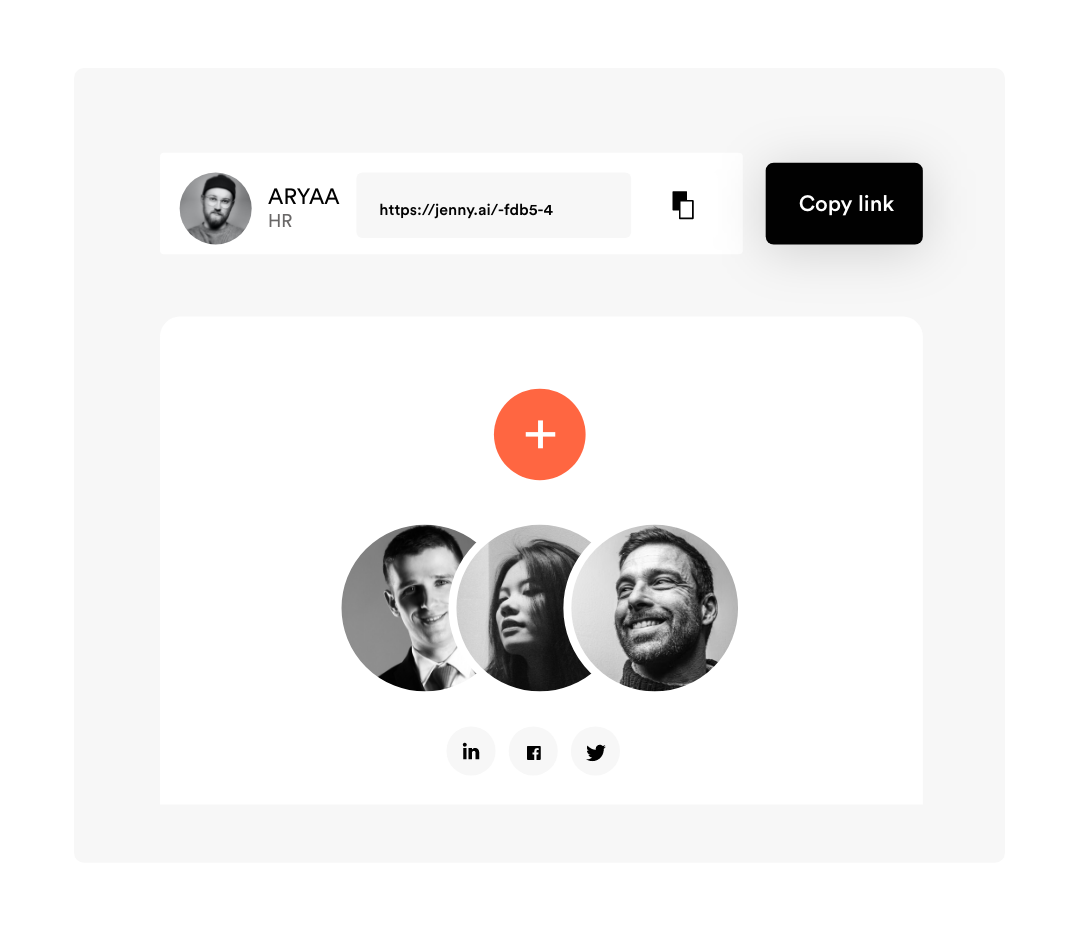This screenshot has width=1080, height=930.
Task: Click the HR role label under ARYAA
Action: tap(280, 221)
